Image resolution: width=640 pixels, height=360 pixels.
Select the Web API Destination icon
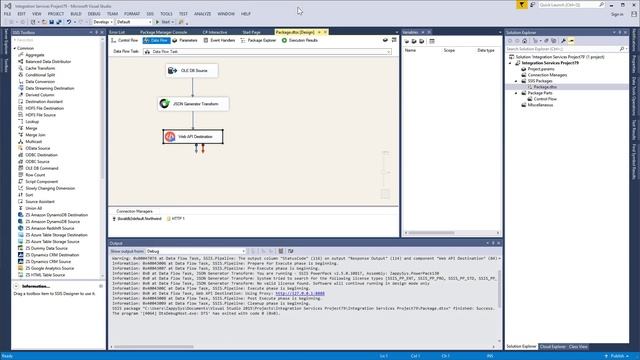[x=170, y=137]
